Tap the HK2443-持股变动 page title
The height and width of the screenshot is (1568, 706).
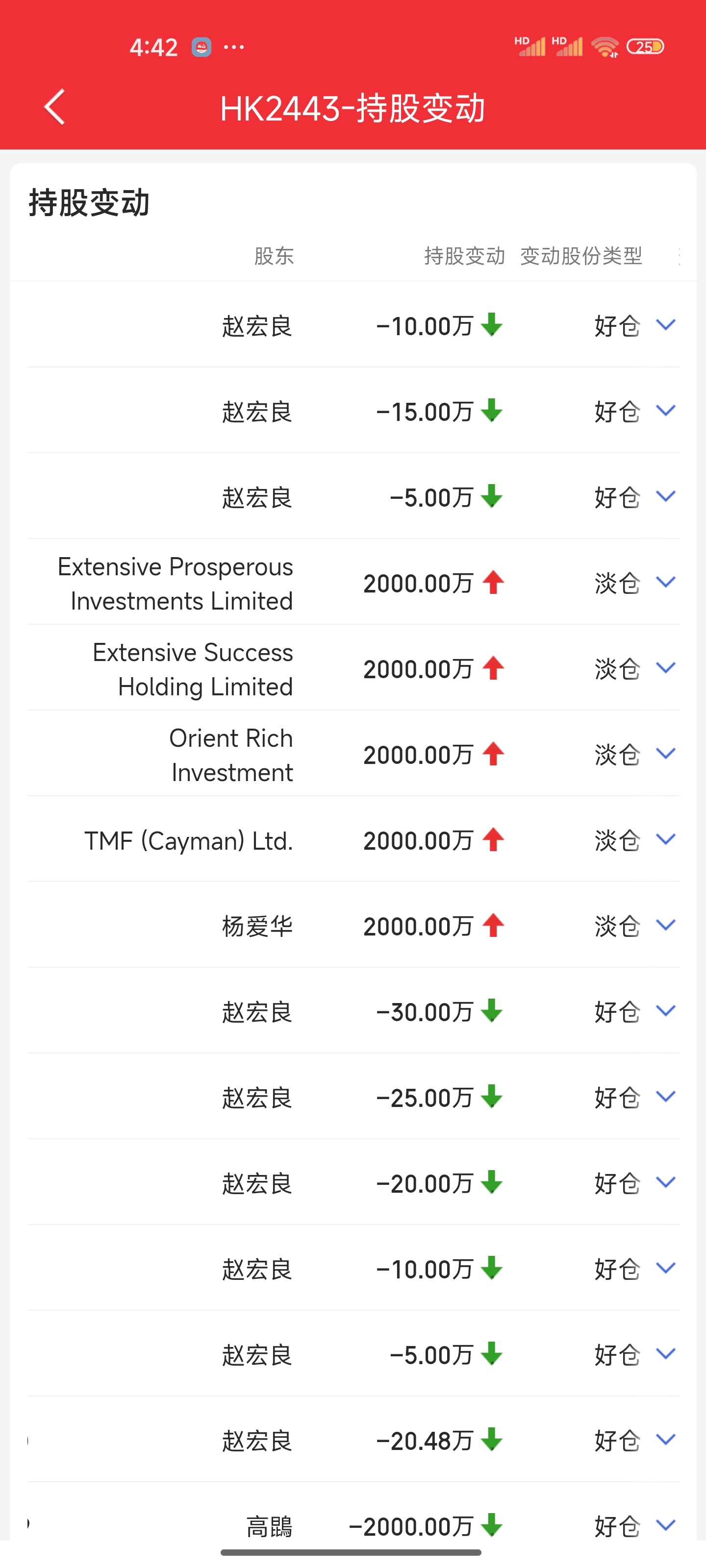tap(353, 109)
